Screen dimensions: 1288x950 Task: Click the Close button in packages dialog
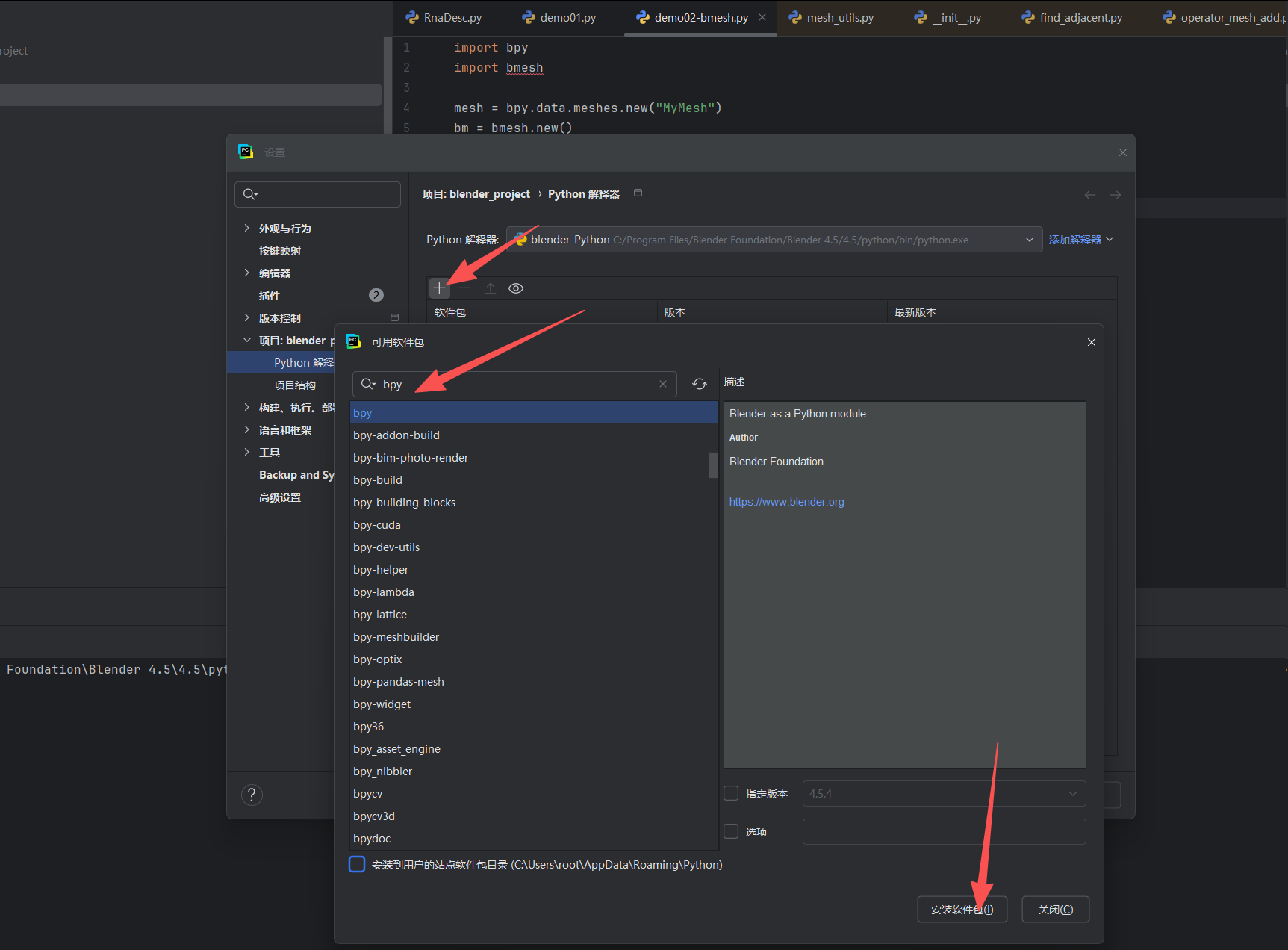click(x=1056, y=910)
